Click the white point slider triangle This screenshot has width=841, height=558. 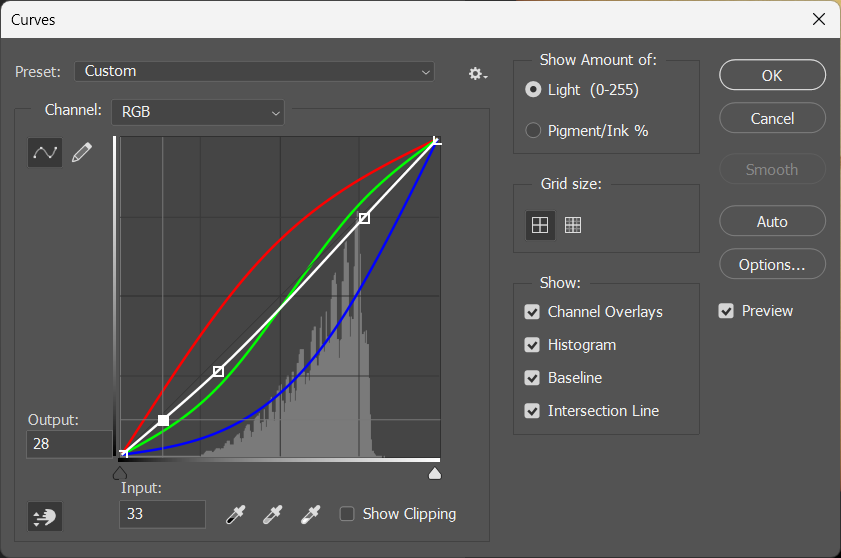(435, 473)
